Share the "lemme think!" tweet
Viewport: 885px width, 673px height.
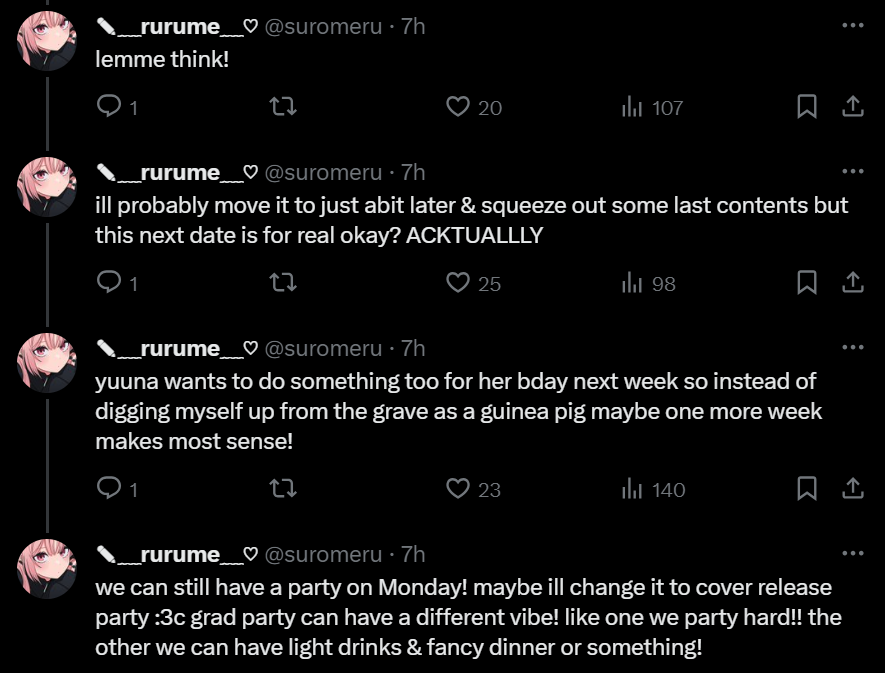click(852, 107)
